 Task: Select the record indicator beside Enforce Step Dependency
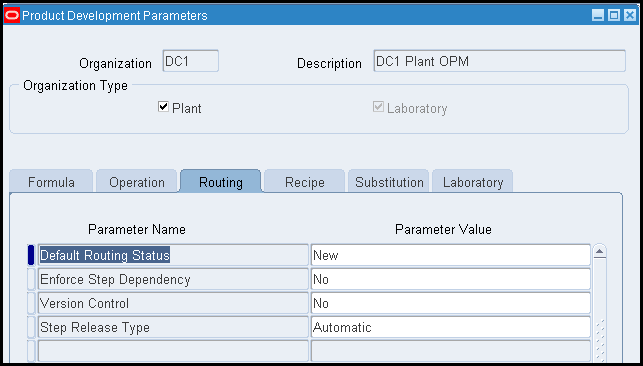31,280
